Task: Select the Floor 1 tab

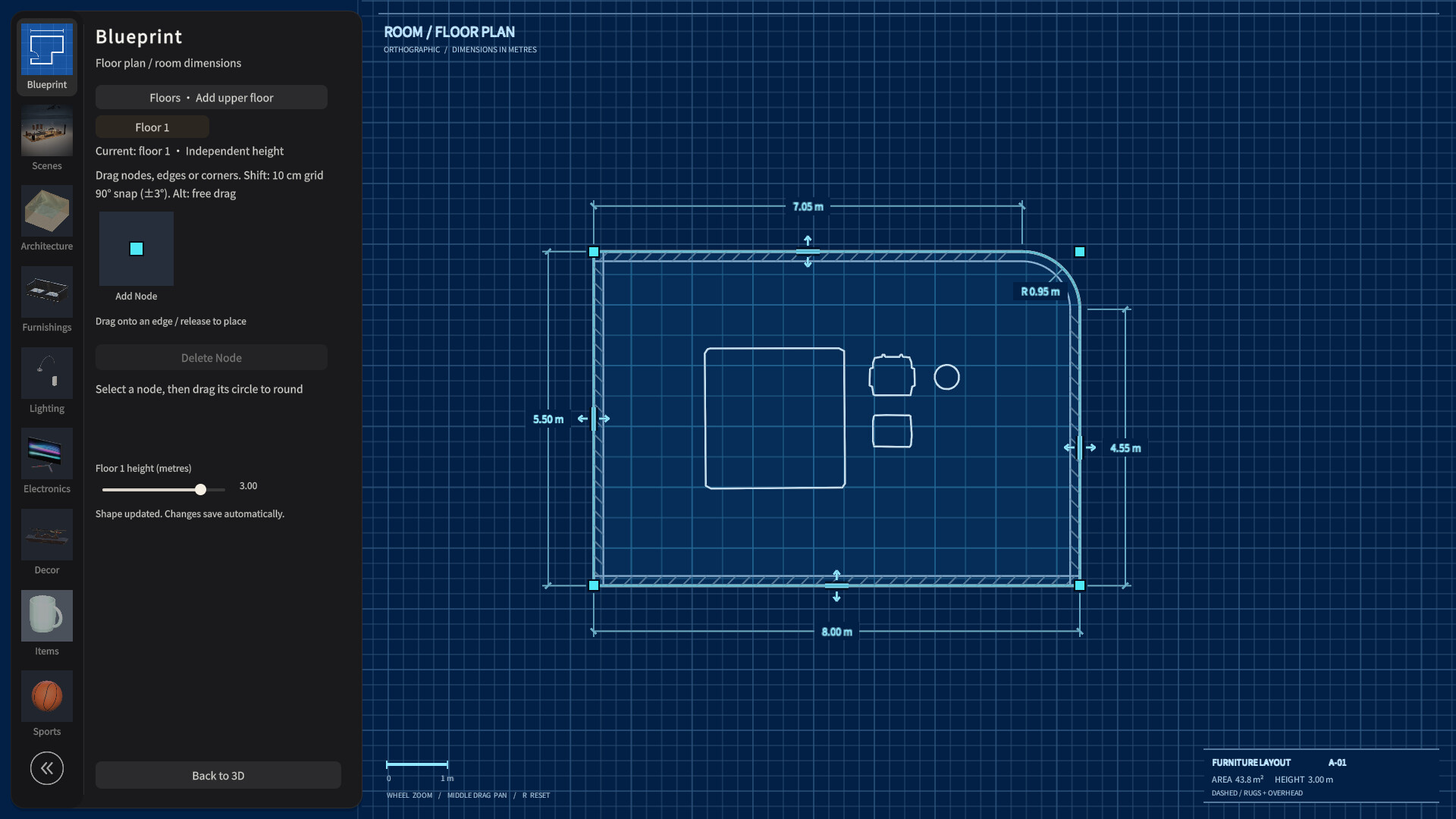Action: [x=152, y=127]
